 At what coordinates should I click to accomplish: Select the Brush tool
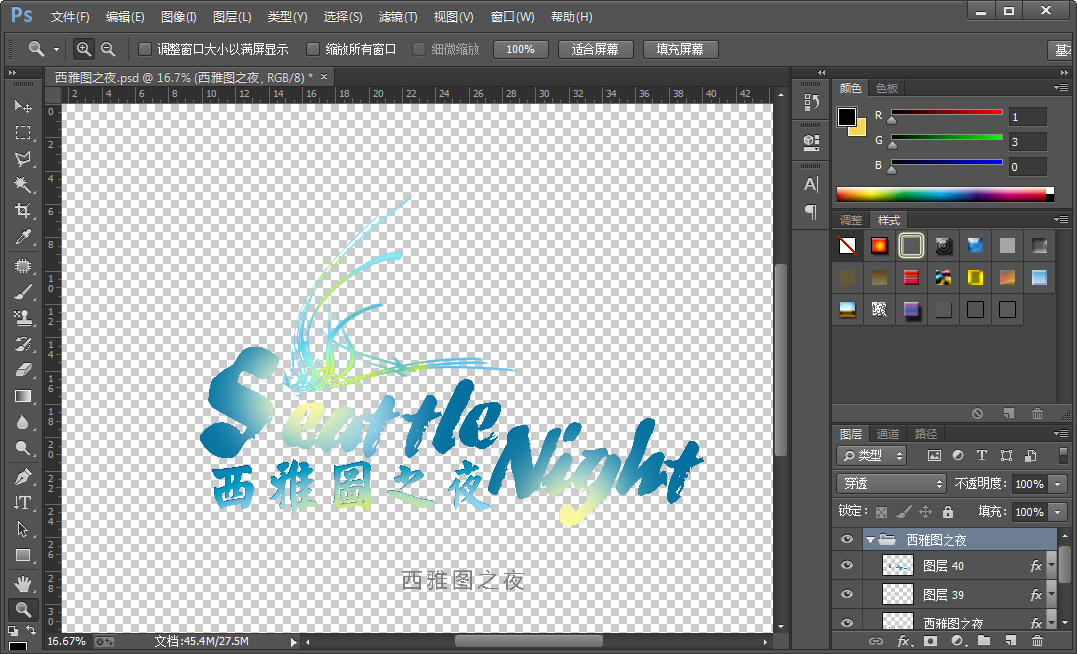[x=23, y=291]
